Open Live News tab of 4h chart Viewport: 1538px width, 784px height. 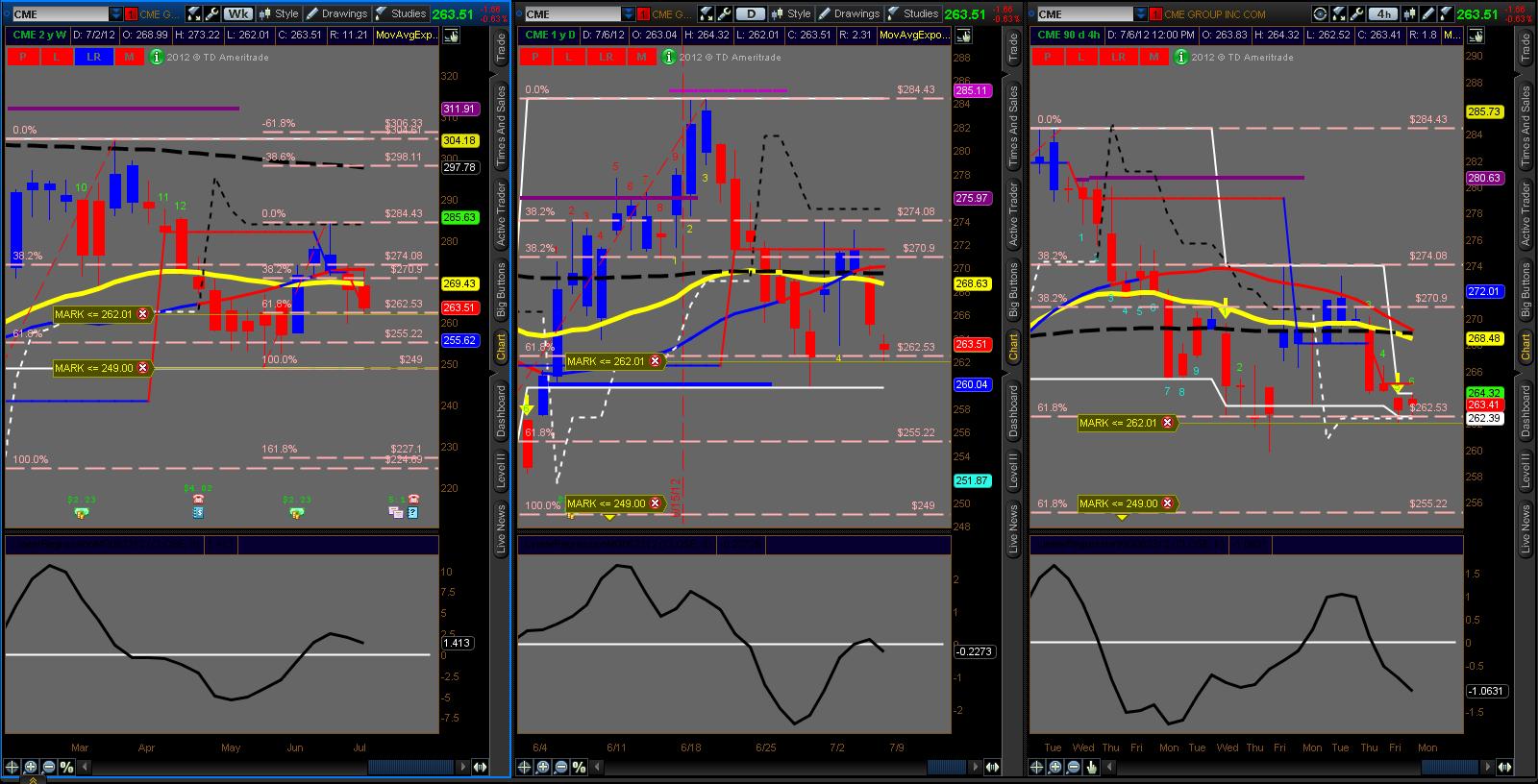pos(1526,528)
